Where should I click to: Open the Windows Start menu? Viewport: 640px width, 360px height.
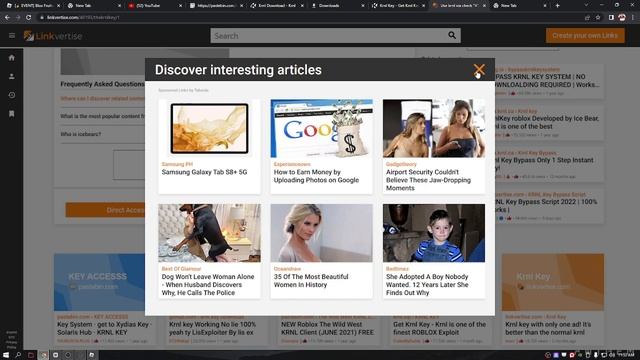tap(6, 355)
